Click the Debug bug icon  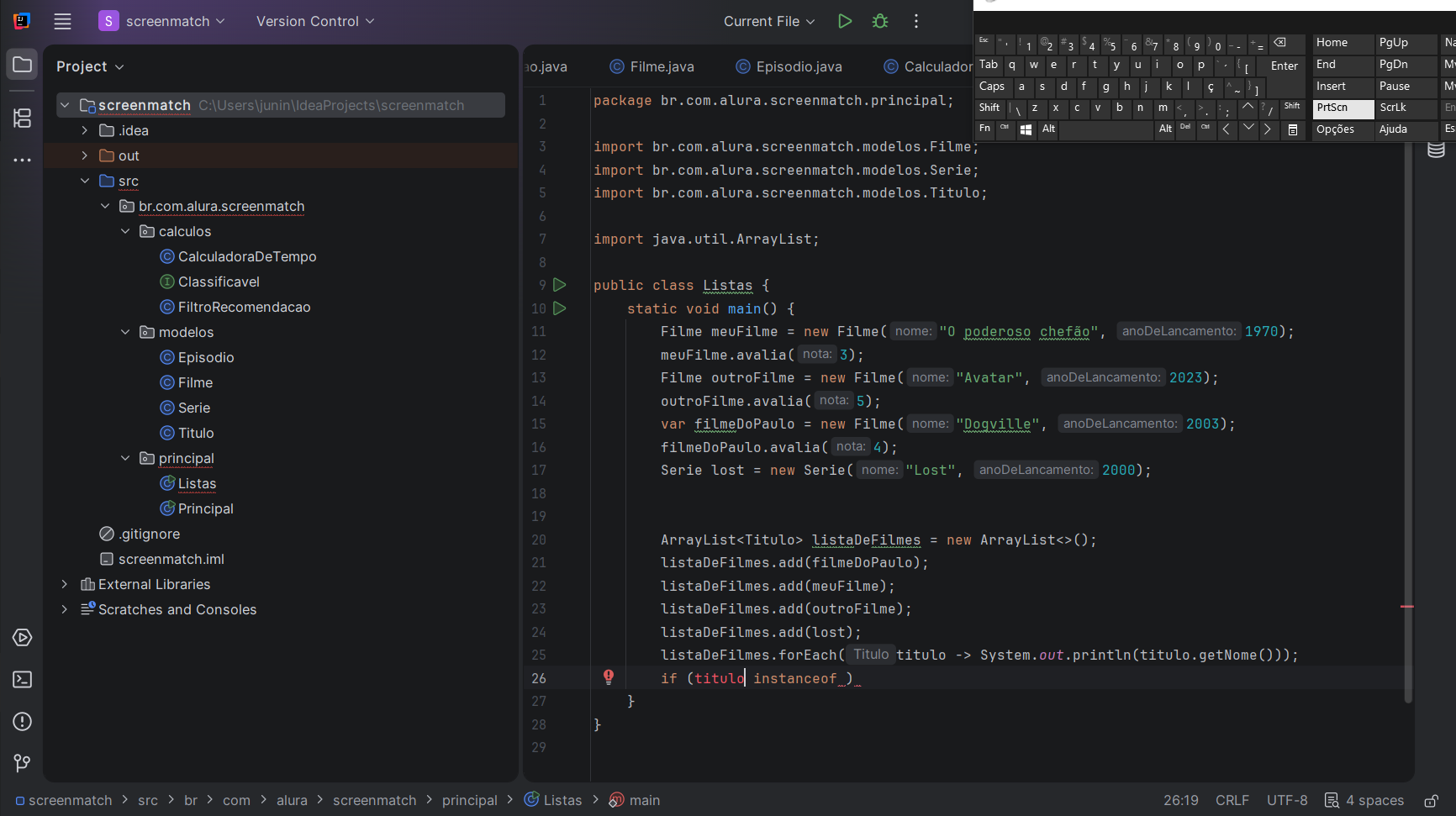pyautogui.click(x=880, y=21)
